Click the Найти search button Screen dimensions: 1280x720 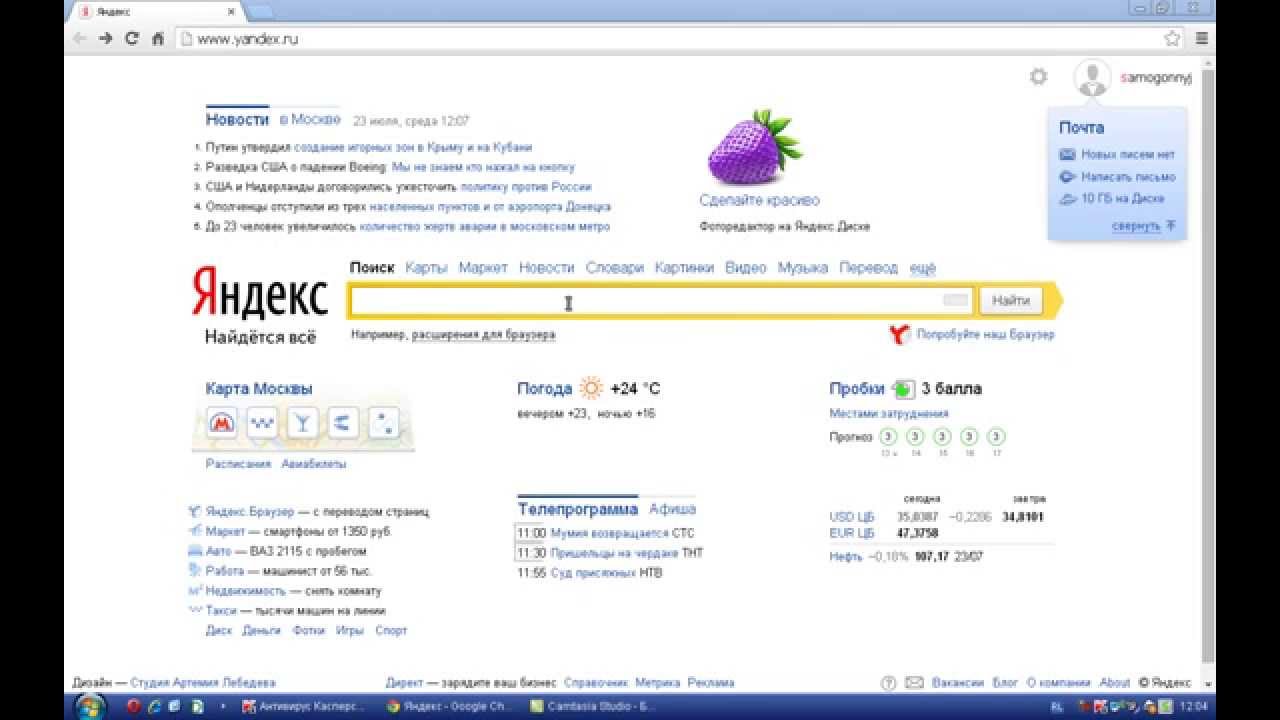click(1010, 300)
